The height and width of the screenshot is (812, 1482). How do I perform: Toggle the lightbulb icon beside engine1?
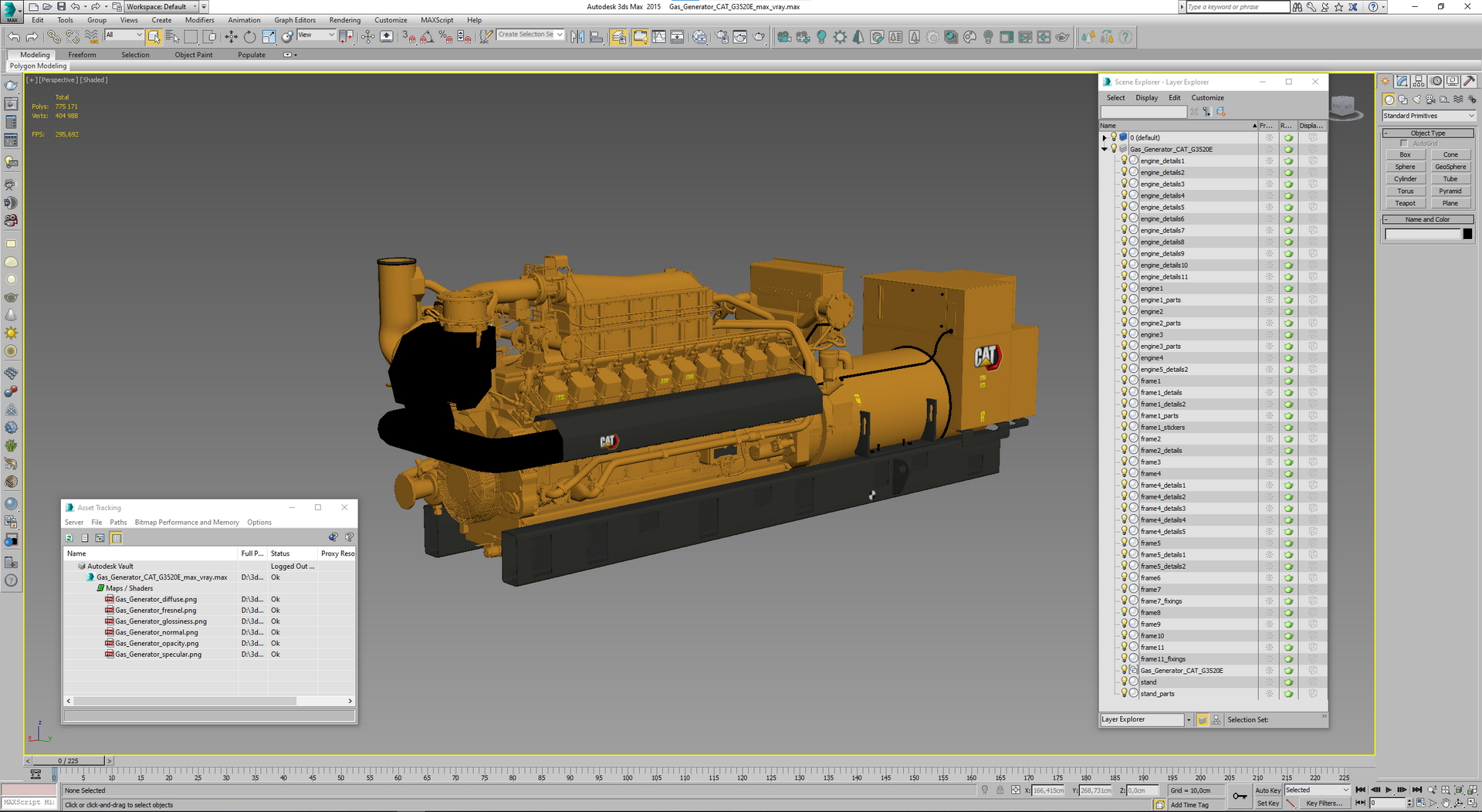(x=1125, y=288)
